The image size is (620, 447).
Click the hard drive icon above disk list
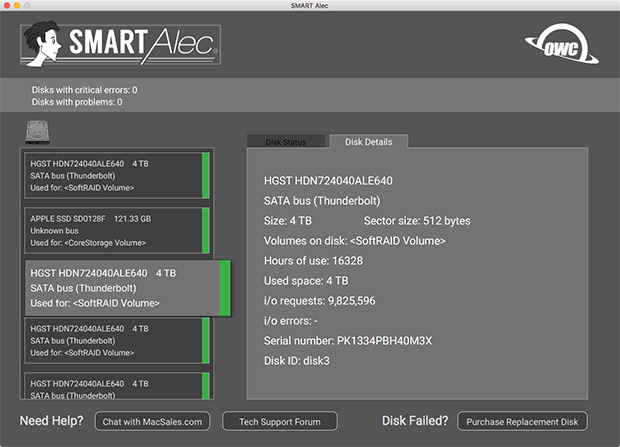(x=38, y=132)
